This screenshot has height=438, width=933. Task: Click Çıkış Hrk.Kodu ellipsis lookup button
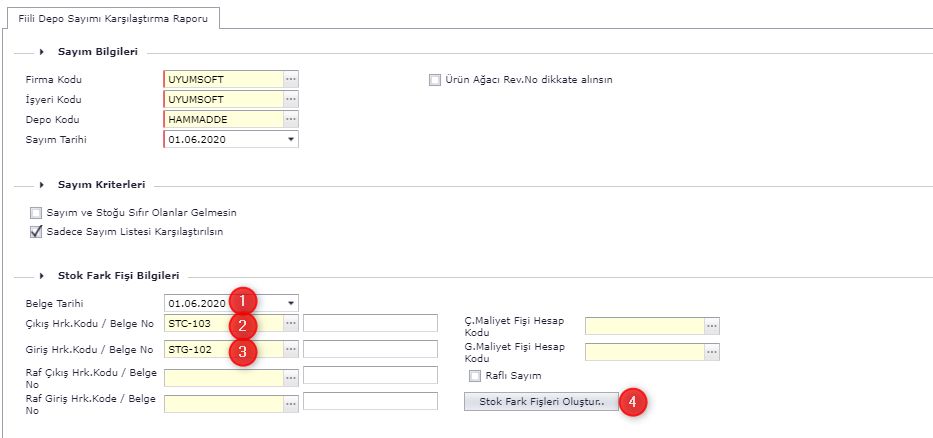290,323
